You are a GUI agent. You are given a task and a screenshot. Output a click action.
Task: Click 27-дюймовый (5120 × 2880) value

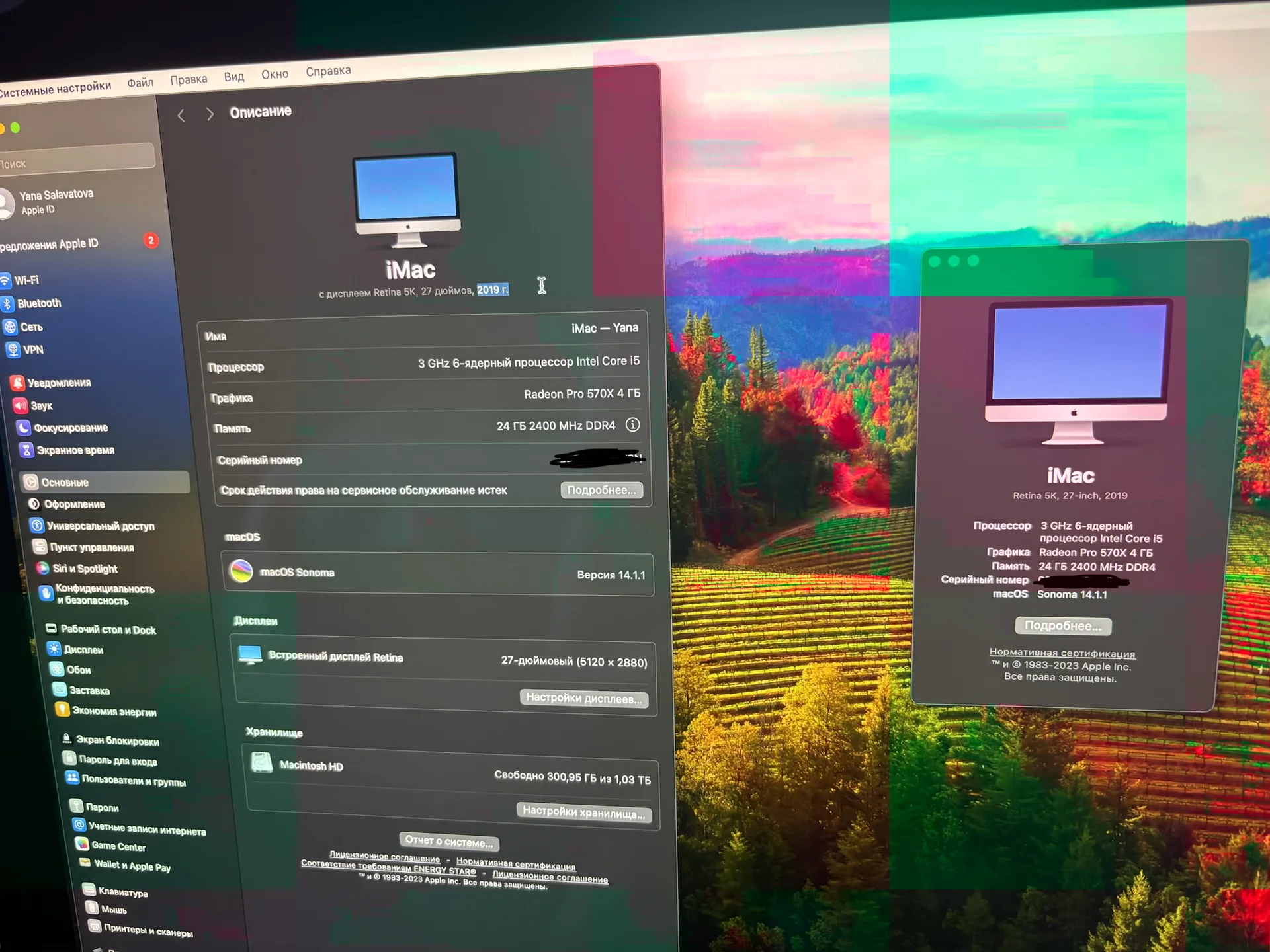coord(574,662)
